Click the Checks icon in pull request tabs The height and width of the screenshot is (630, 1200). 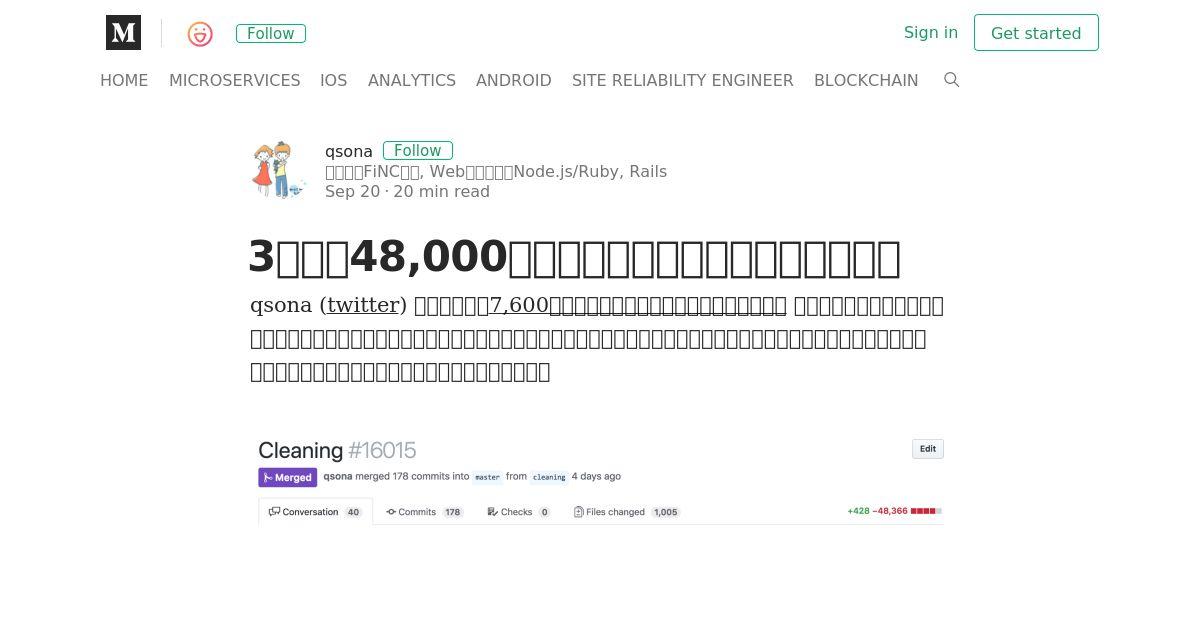pyautogui.click(x=492, y=512)
